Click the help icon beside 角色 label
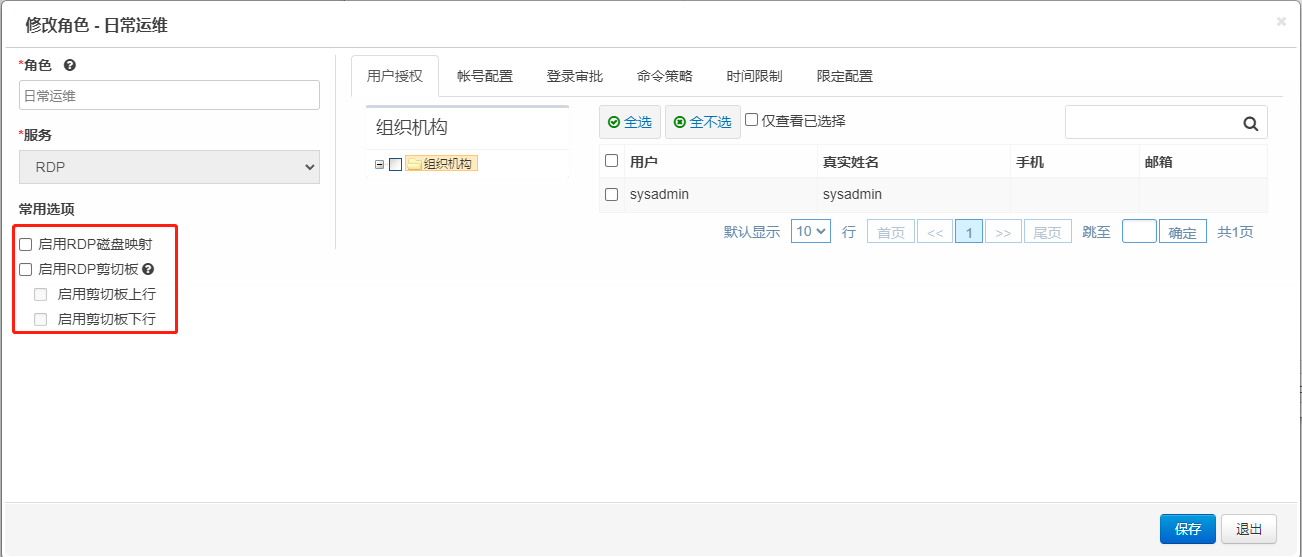This screenshot has height=557, width=1302. [70, 65]
